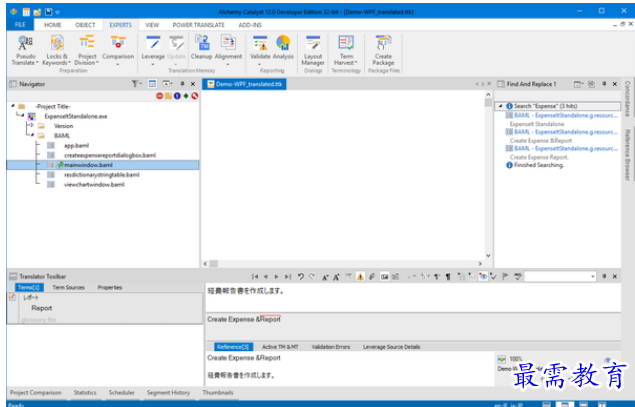Click the green diamond status icon in Navigator
Image resolution: width=635 pixels, height=407 pixels.
point(186,96)
